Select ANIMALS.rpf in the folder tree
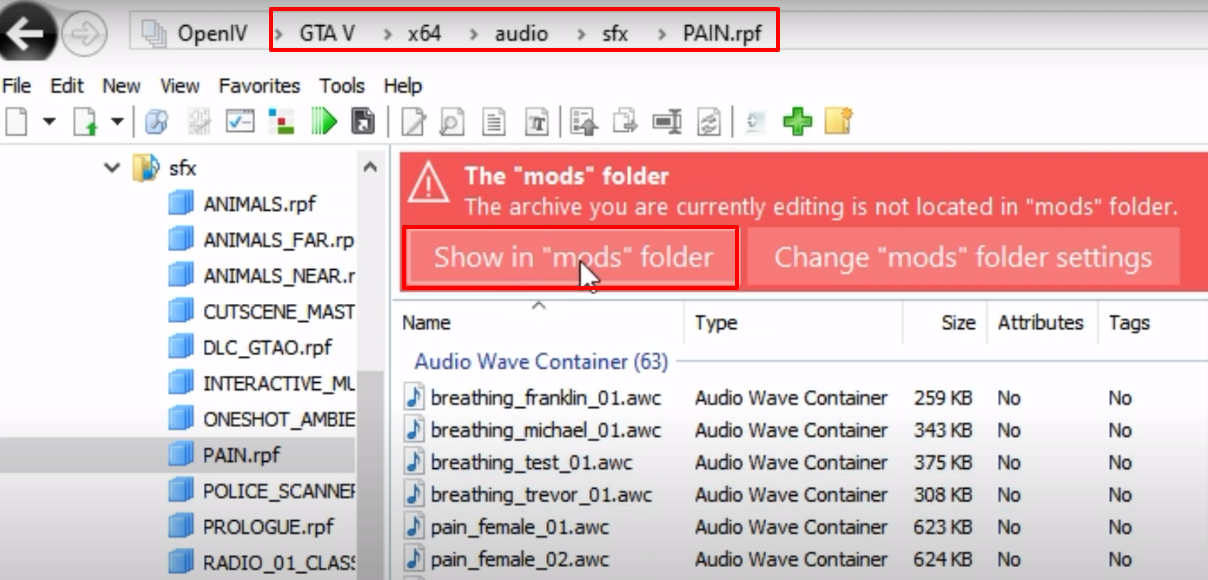Screen dimensions: 1208x580 click(259, 204)
